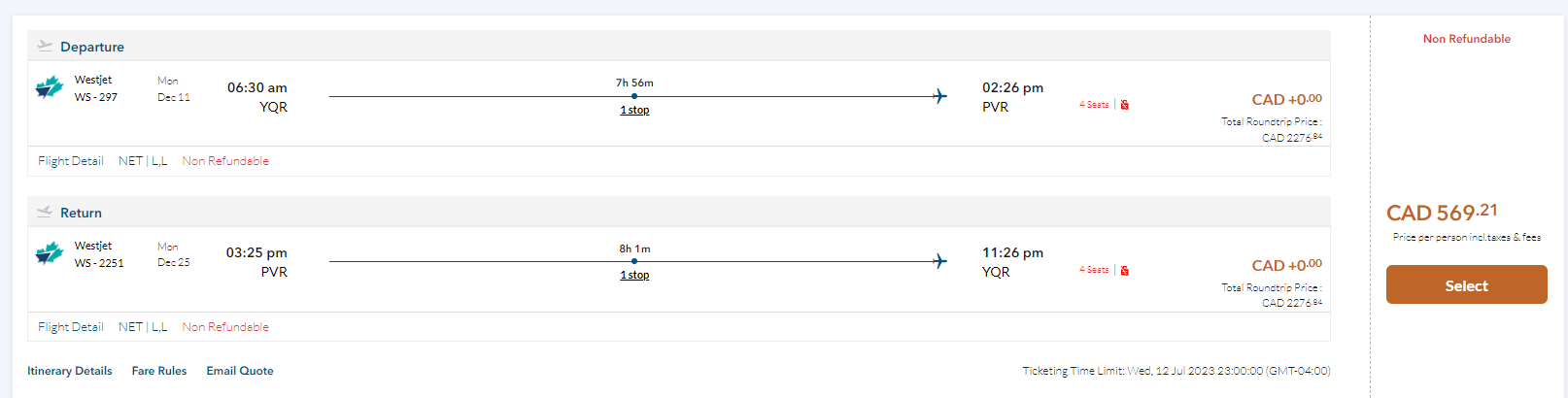The height and width of the screenshot is (398, 1568).
Task: Click the return stop marker on route line
Action: coord(634,261)
